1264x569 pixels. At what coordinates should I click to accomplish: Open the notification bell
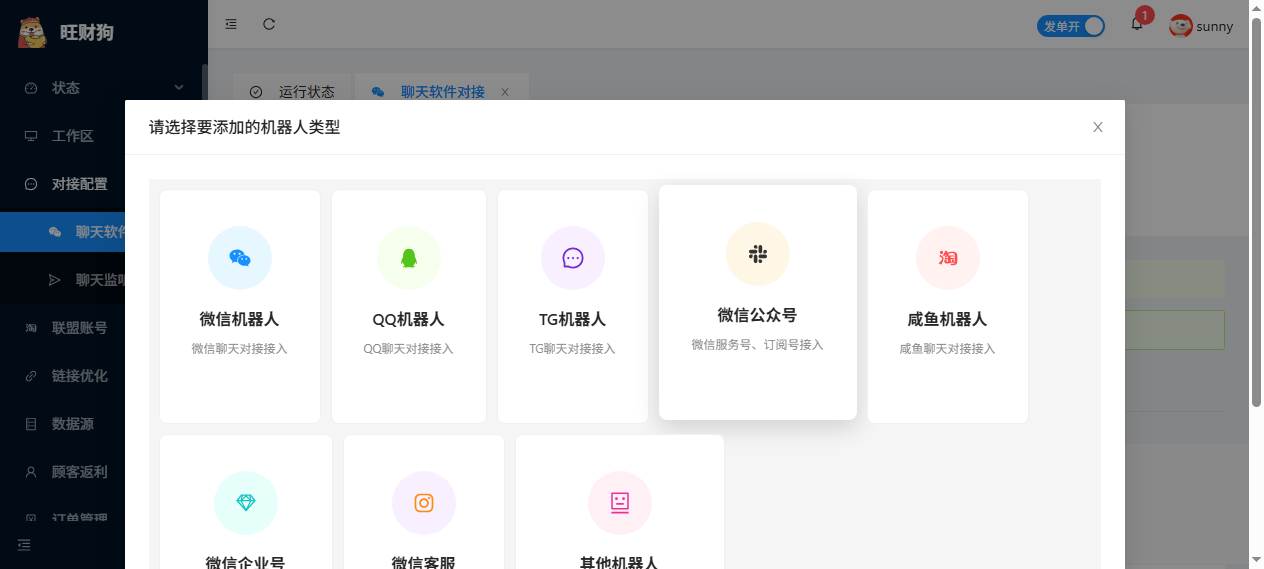click(x=1137, y=24)
